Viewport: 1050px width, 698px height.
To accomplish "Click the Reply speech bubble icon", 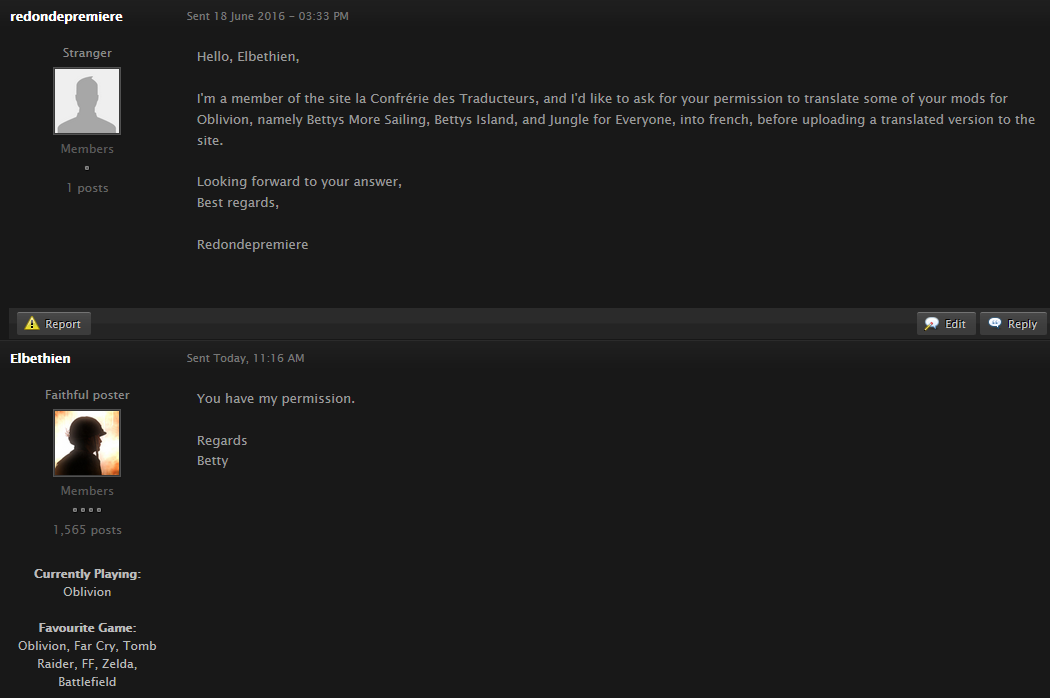I will point(995,323).
